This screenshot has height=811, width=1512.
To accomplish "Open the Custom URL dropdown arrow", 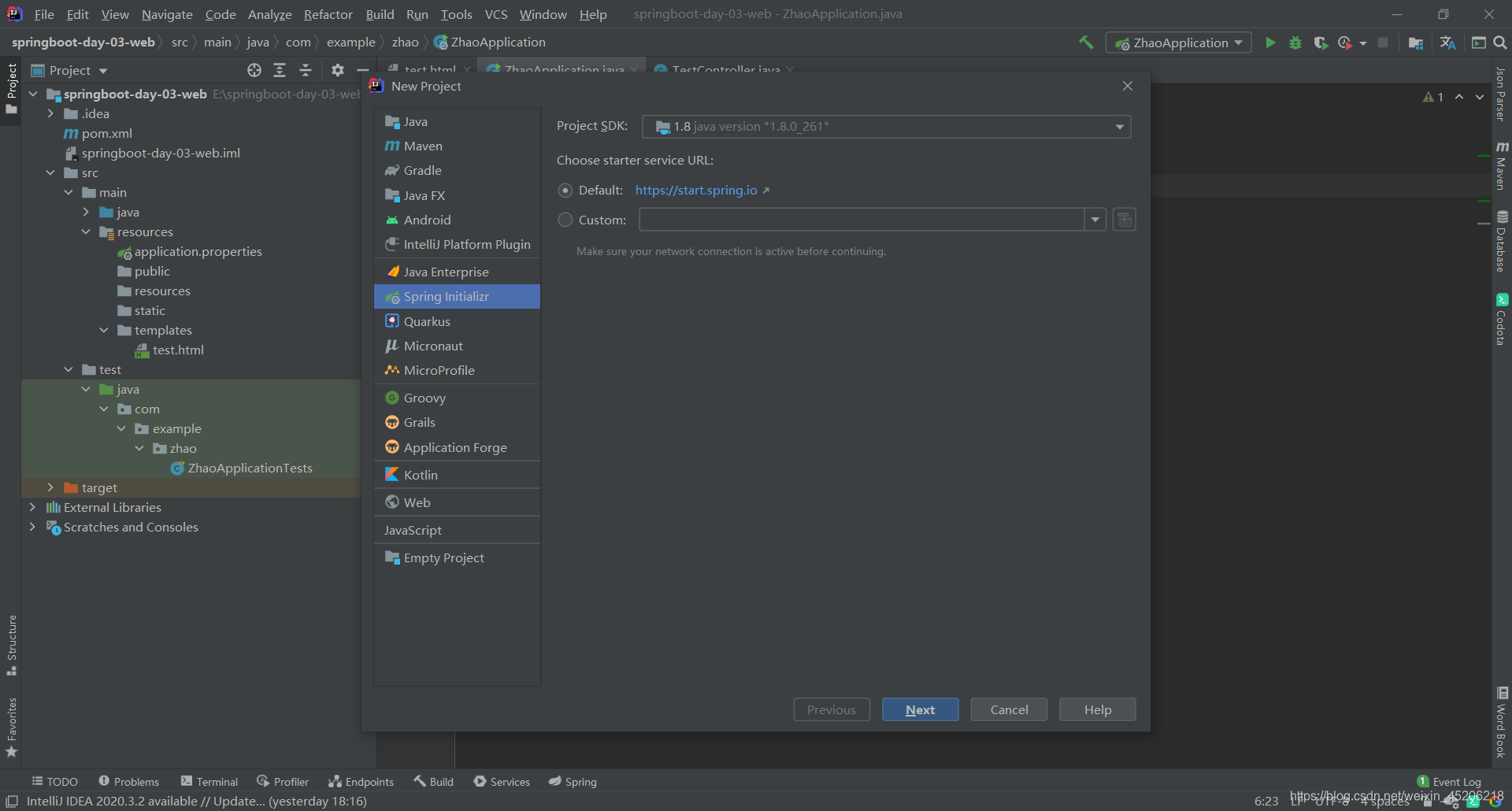I will (x=1095, y=220).
